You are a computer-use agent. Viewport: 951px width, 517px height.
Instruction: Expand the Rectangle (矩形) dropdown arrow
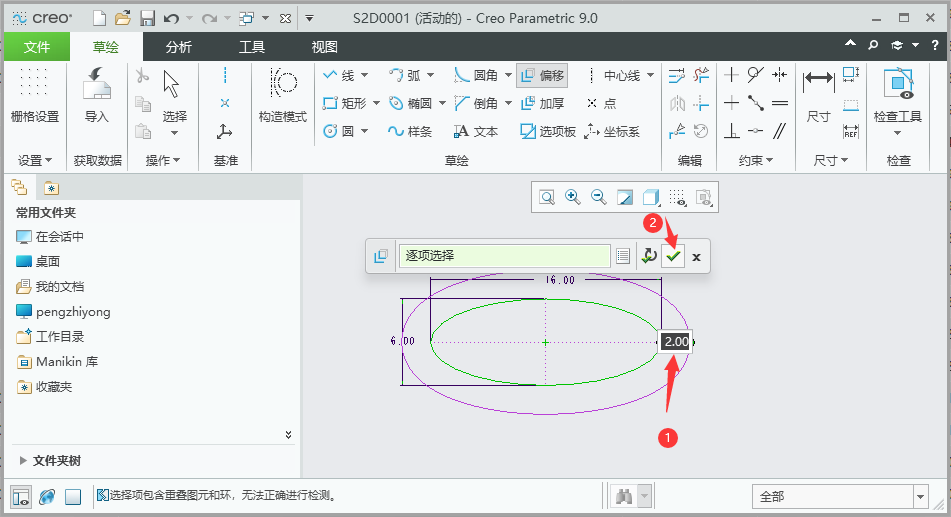click(376, 103)
